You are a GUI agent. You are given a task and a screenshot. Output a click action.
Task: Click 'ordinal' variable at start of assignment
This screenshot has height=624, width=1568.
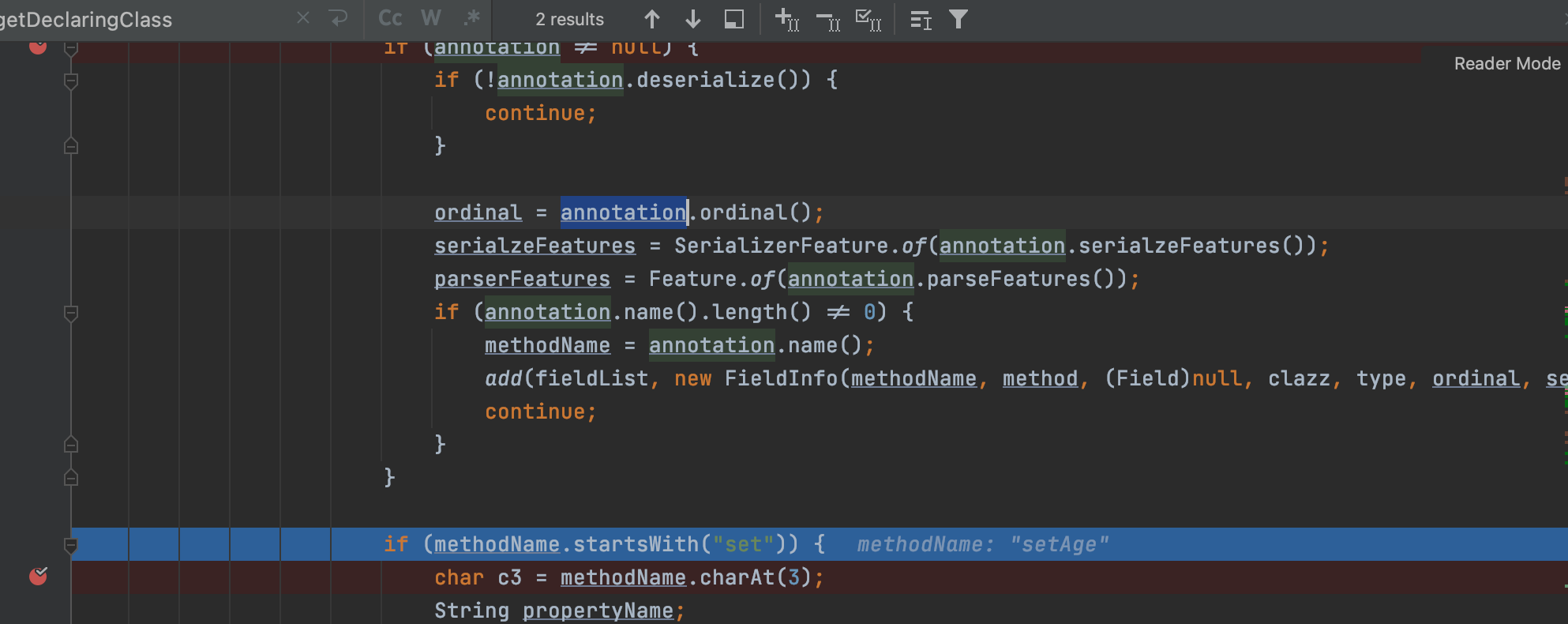point(478,212)
